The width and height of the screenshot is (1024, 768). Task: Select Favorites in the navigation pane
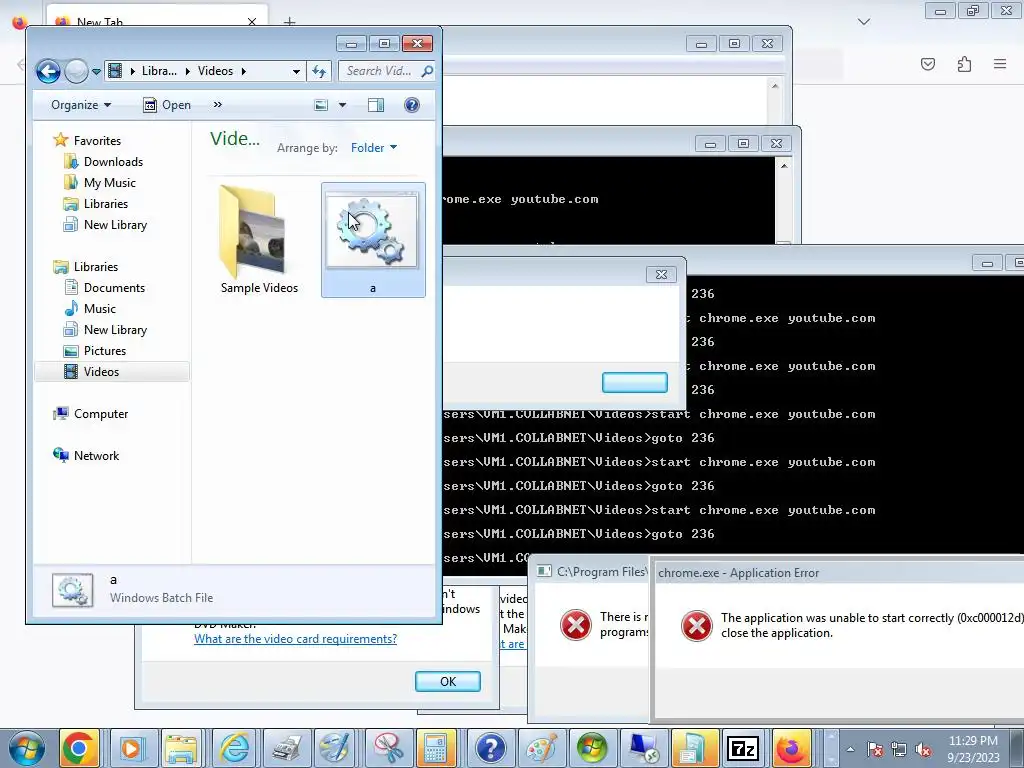tap(97, 140)
